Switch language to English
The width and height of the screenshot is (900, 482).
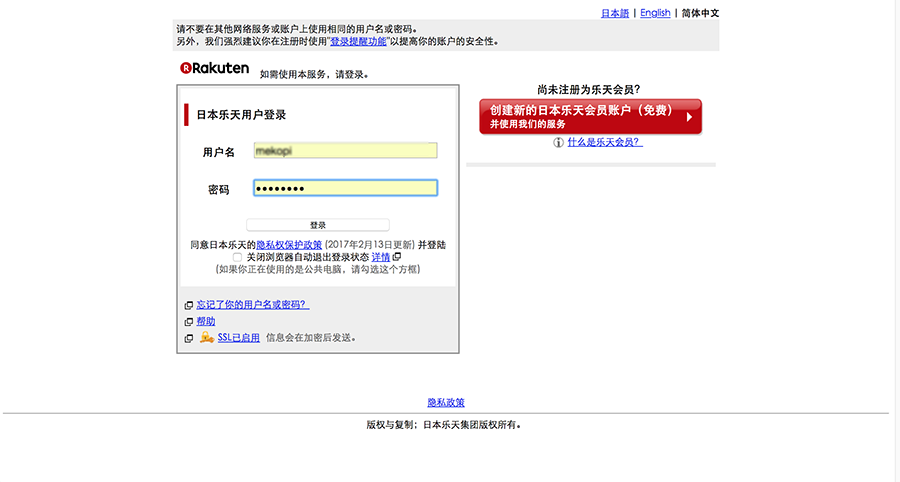[655, 13]
